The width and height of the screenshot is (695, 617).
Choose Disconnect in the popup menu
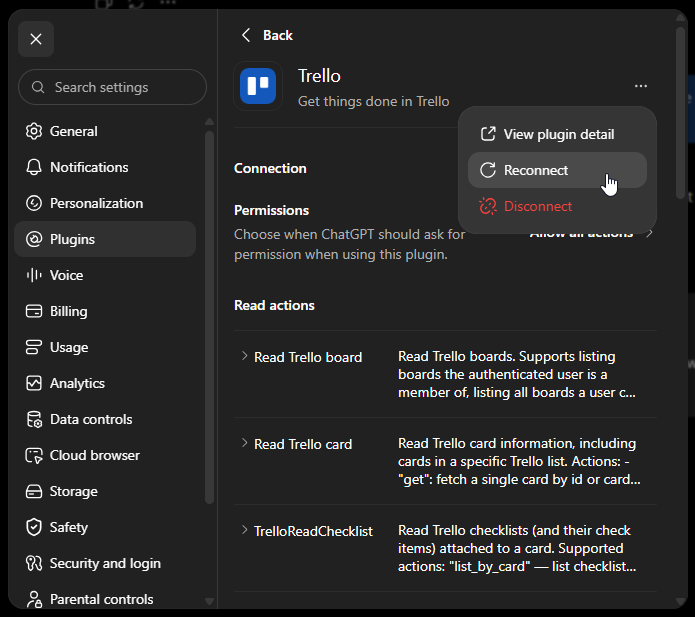point(557,206)
